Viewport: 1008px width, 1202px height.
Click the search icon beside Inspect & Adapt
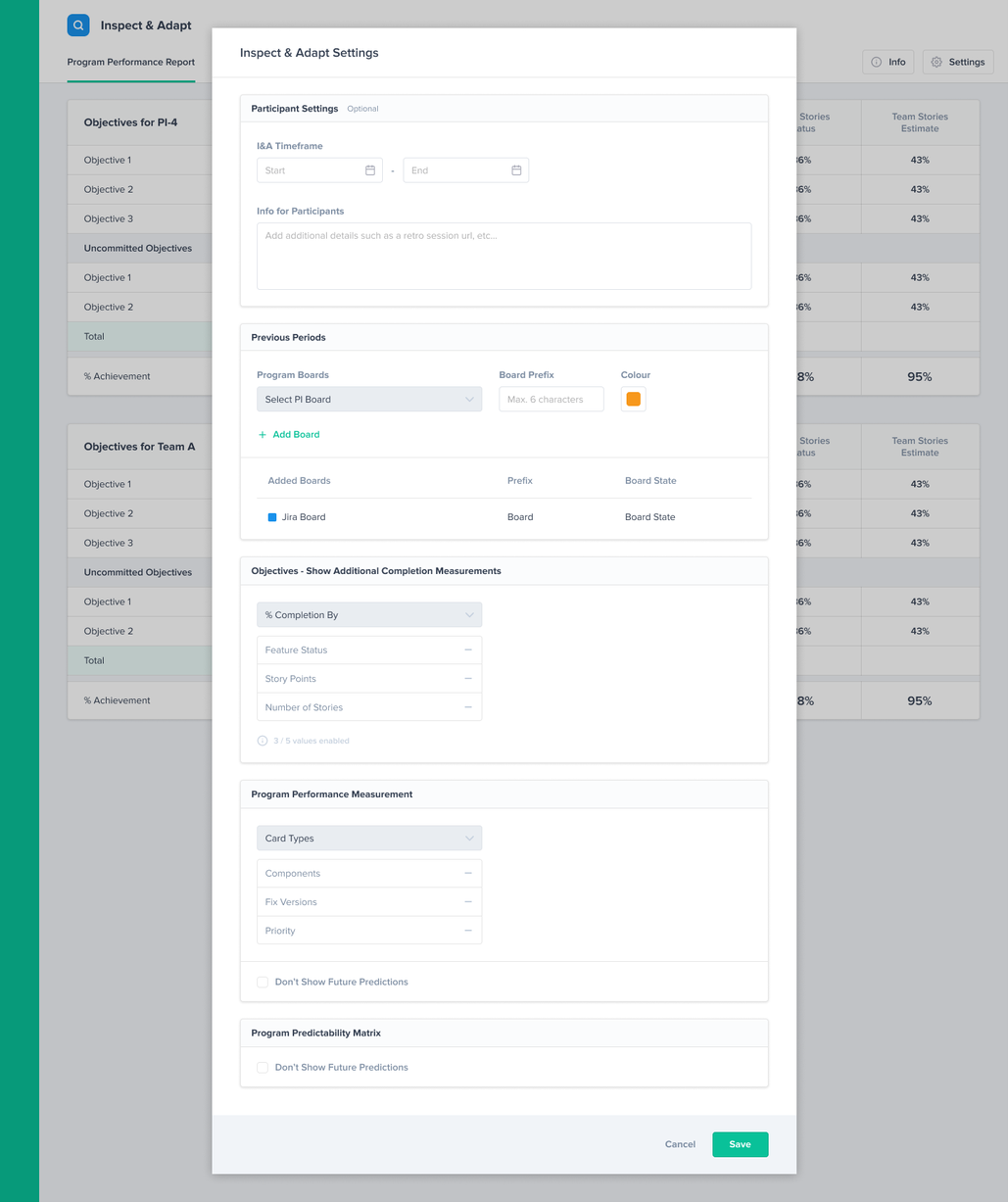(x=78, y=24)
